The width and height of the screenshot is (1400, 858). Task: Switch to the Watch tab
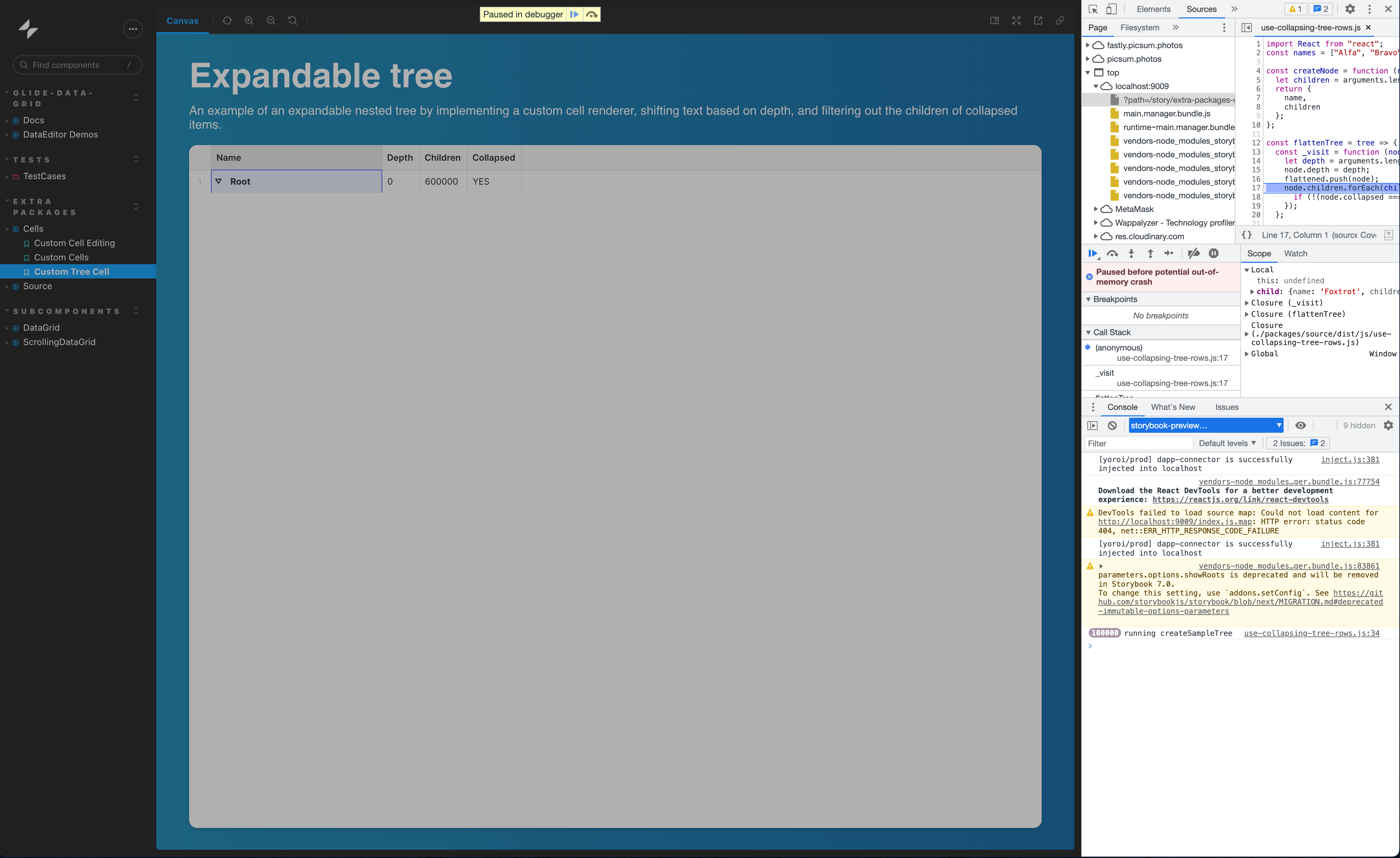pyautogui.click(x=1296, y=254)
